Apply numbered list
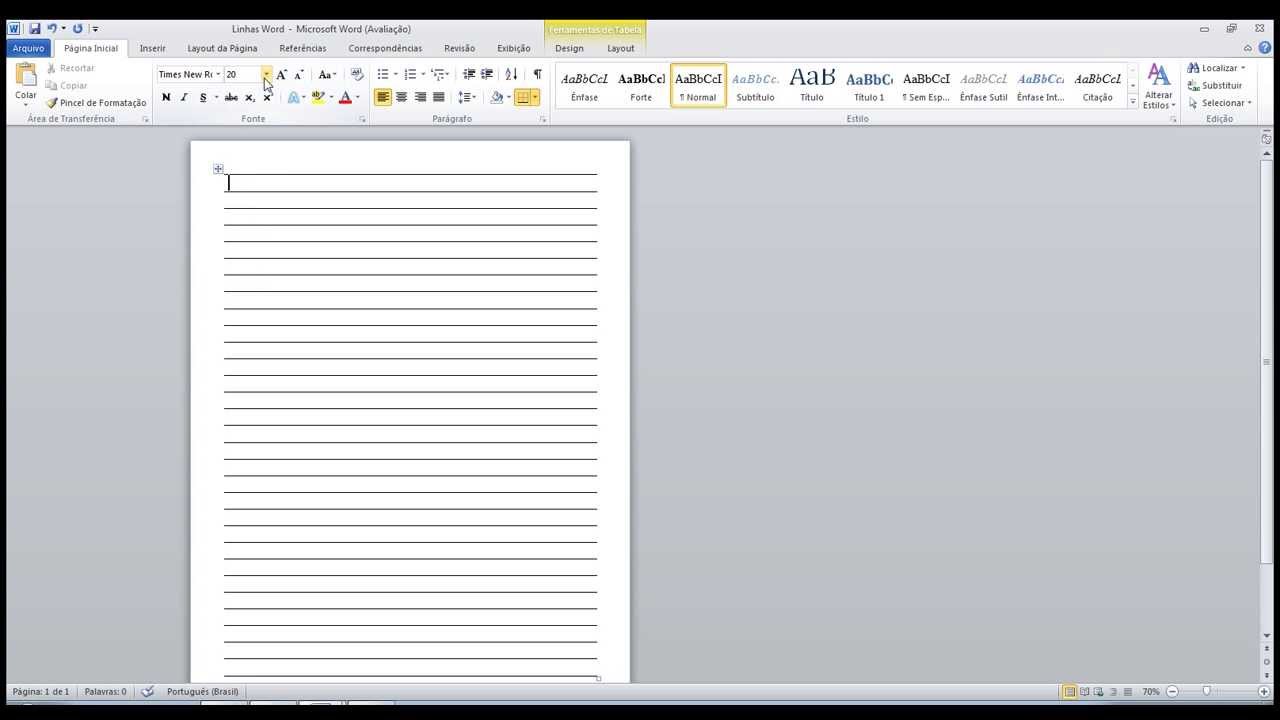Screen dimensions: 1280x720 coord(410,74)
